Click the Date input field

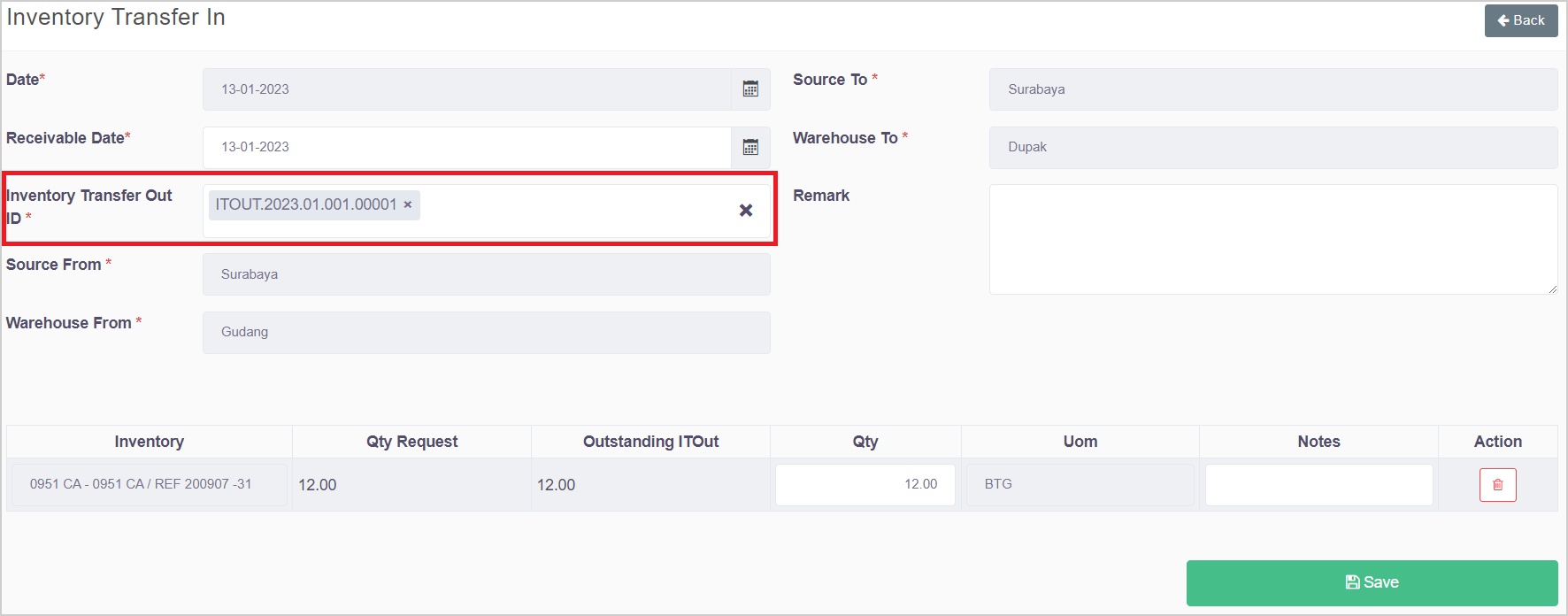click(466, 89)
